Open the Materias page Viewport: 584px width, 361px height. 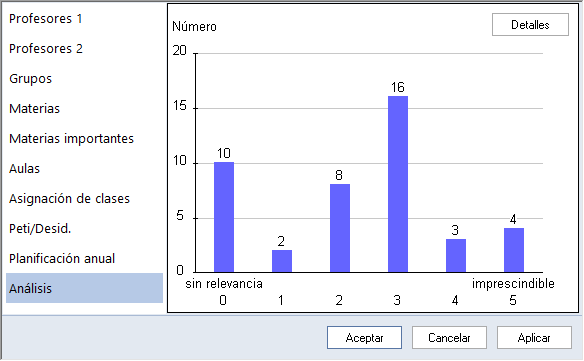click(34, 109)
